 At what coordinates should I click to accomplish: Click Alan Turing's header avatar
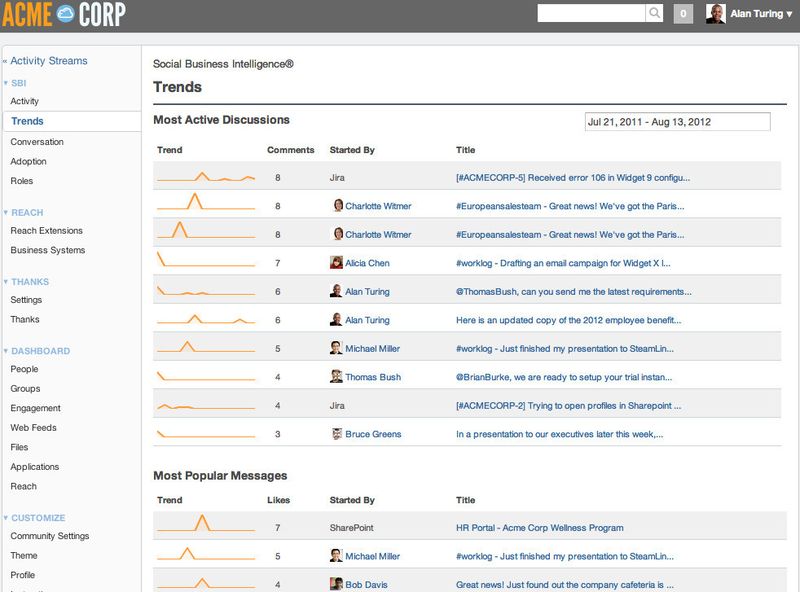(x=715, y=14)
